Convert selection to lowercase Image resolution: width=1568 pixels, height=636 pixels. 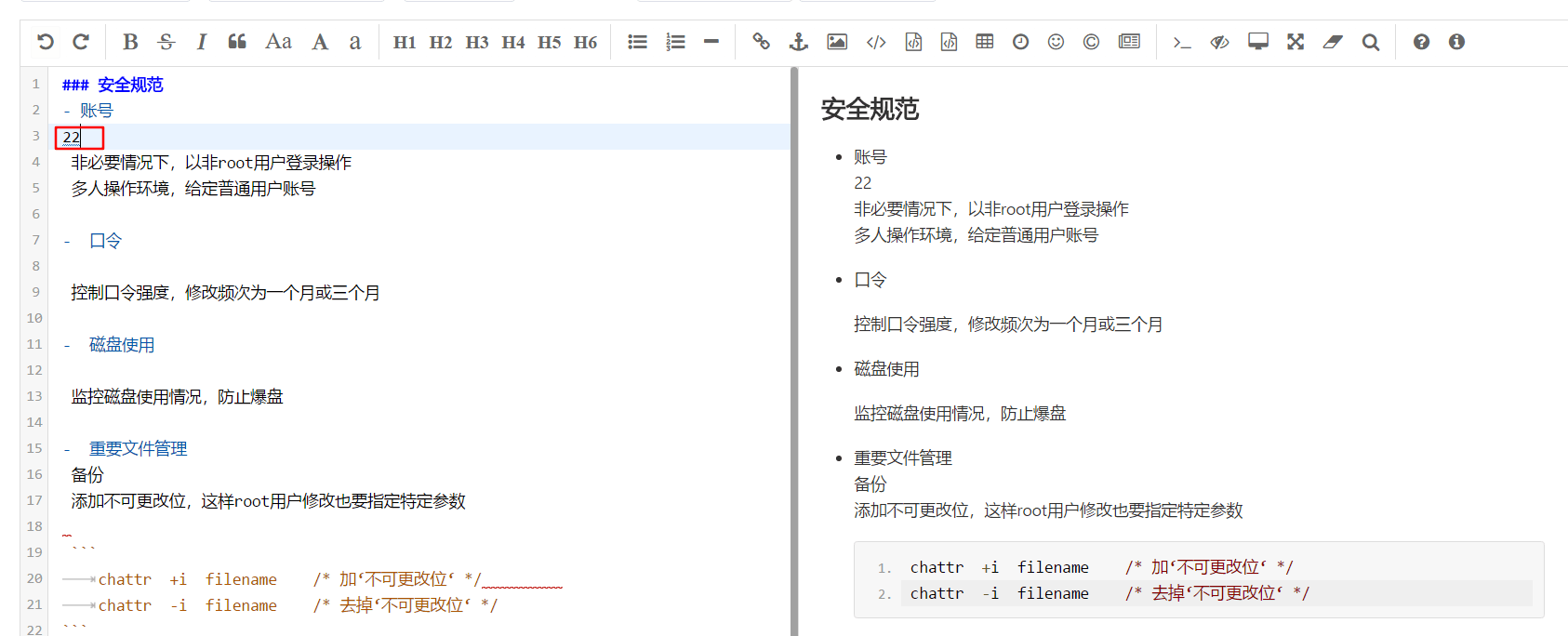point(354,42)
